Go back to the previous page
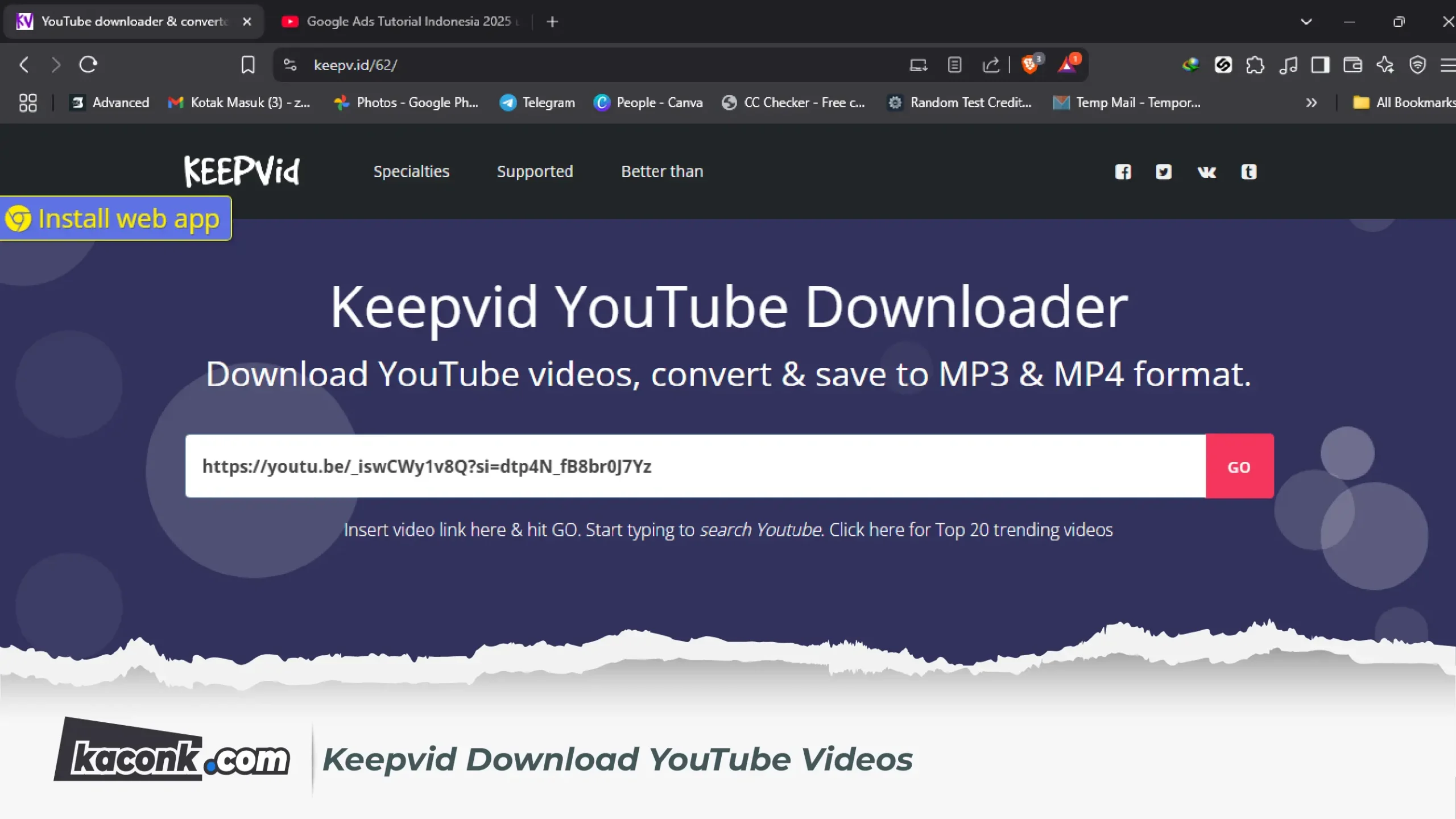The height and width of the screenshot is (819, 1456). 24,65
